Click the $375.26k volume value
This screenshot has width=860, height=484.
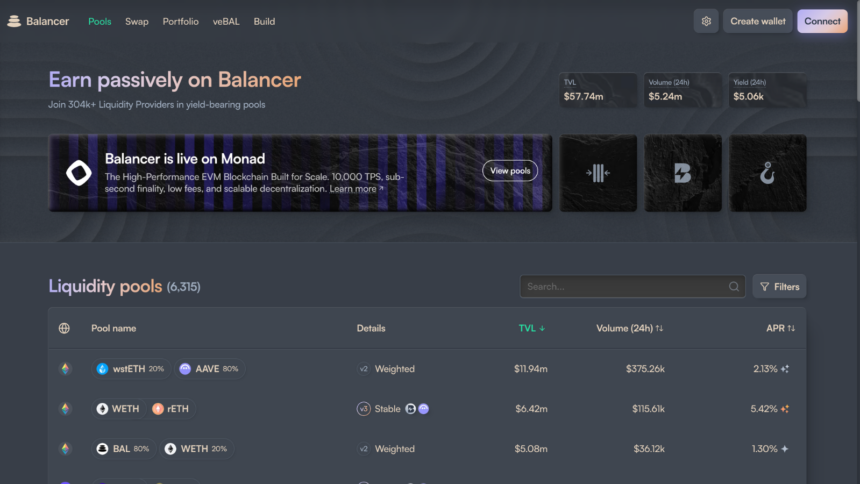645,369
